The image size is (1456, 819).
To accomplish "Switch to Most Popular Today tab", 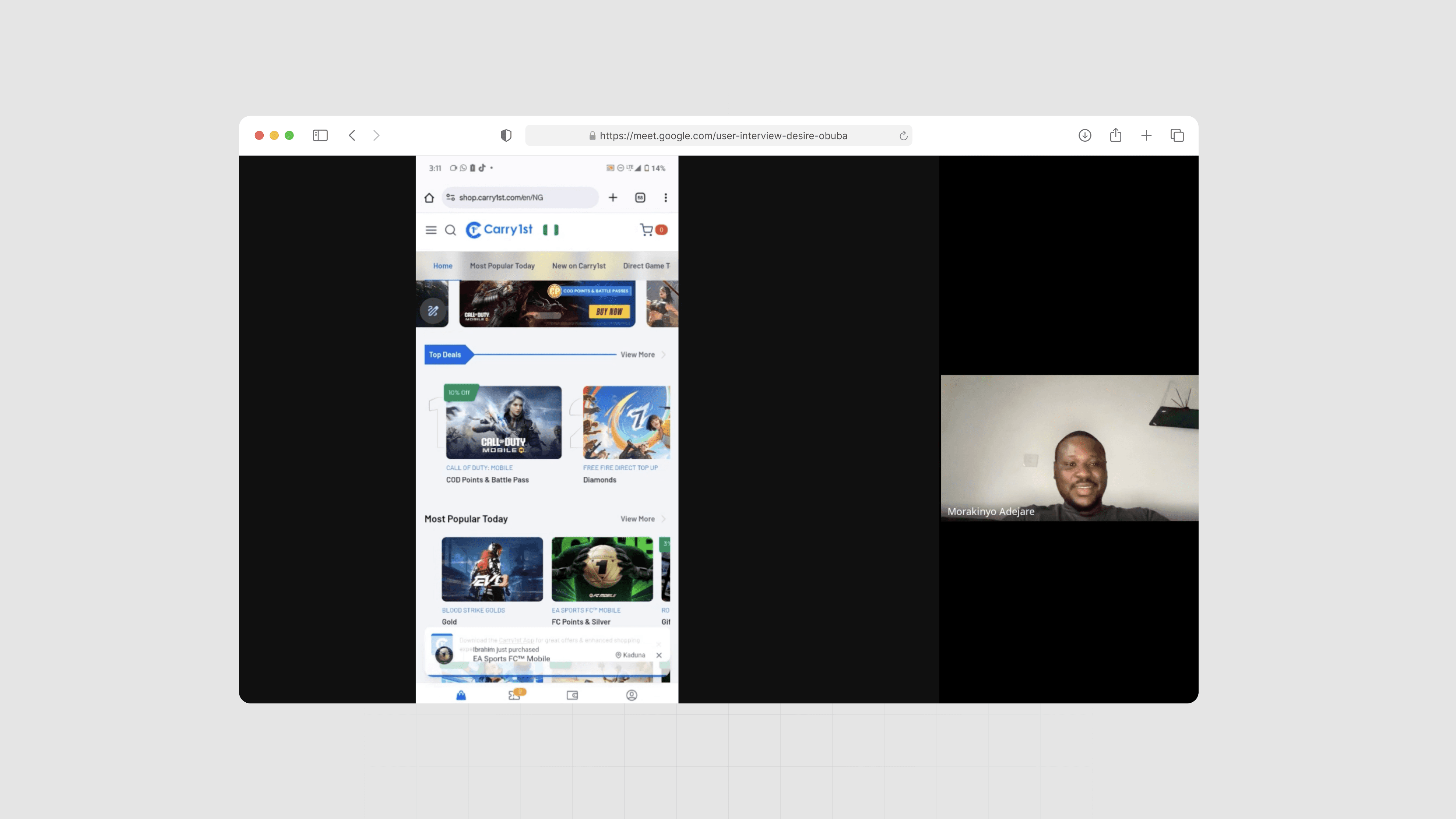I will pos(502,266).
